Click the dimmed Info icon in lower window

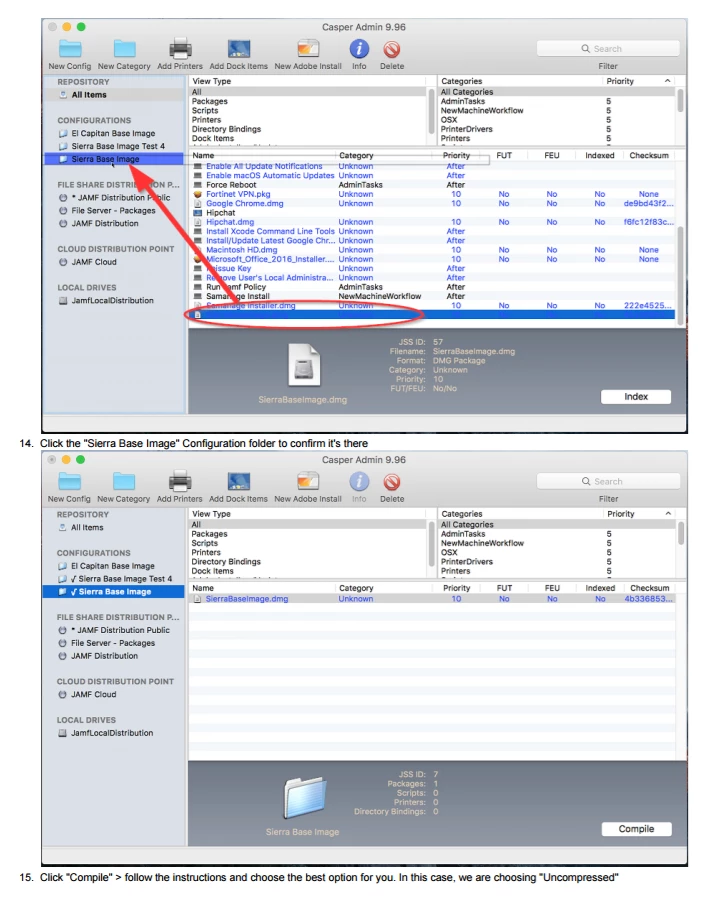359,481
